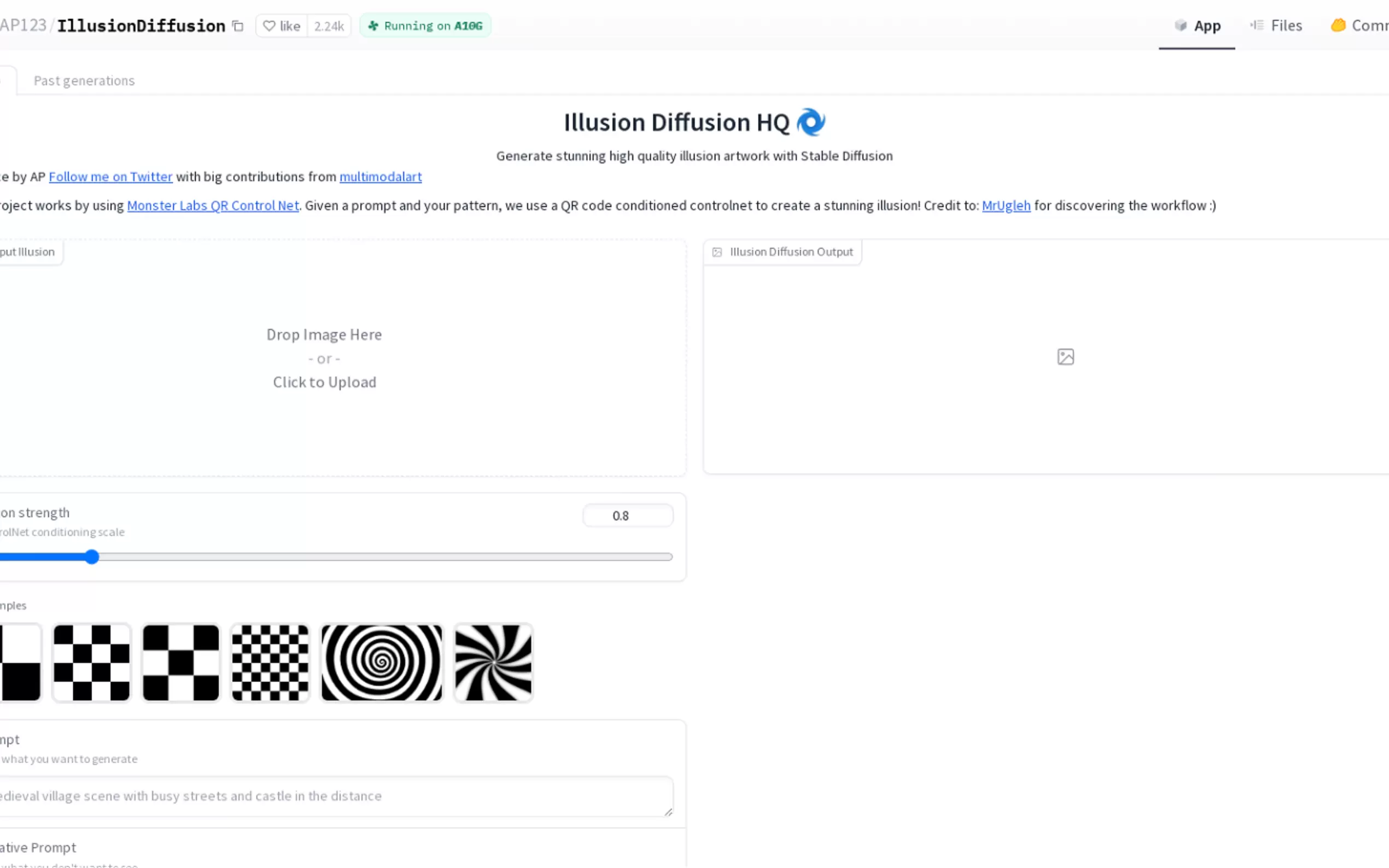This screenshot has width=1389, height=868.
Task: Click the Running on A10G status badge
Action: coord(425,25)
